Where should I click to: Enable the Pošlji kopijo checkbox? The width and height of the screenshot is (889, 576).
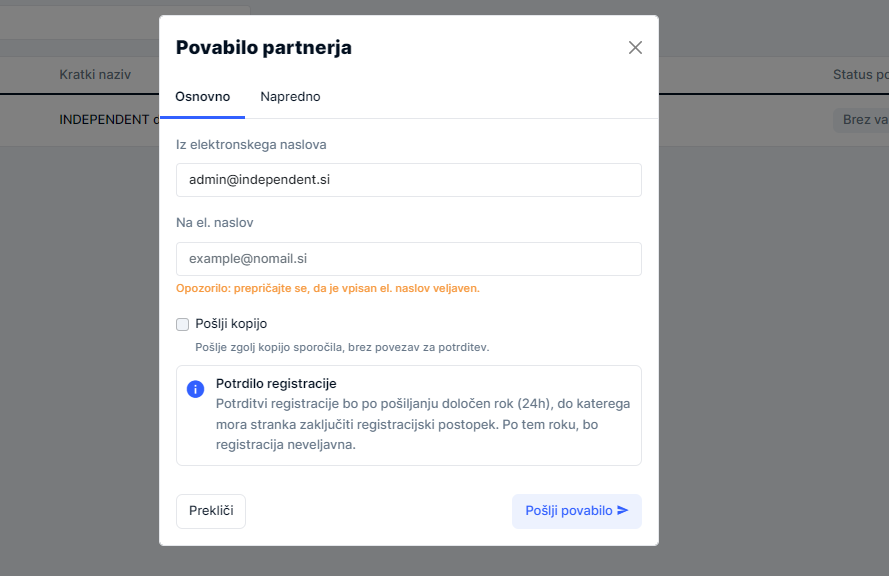click(x=183, y=324)
